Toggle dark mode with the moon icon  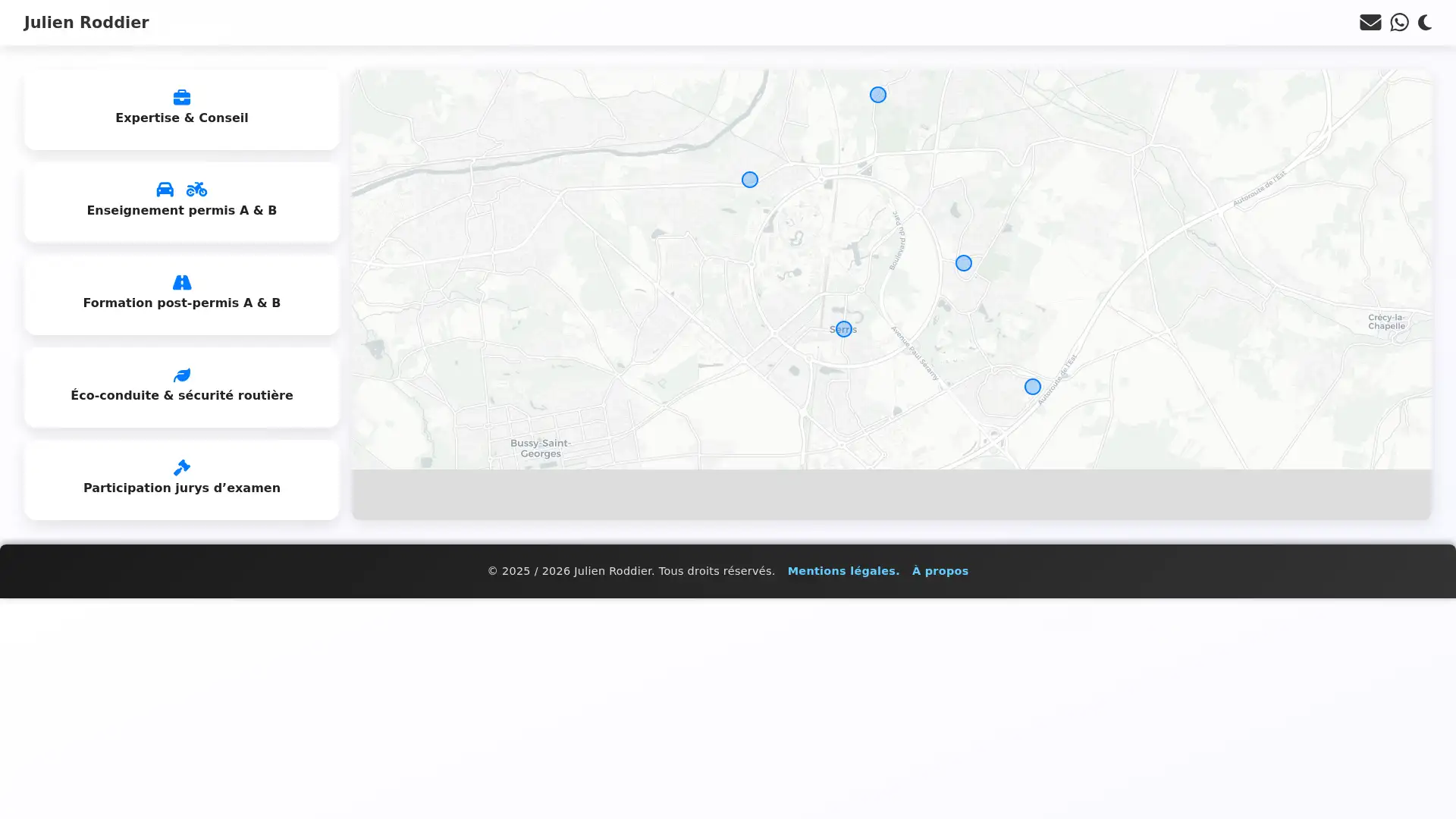pos(1426,22)
